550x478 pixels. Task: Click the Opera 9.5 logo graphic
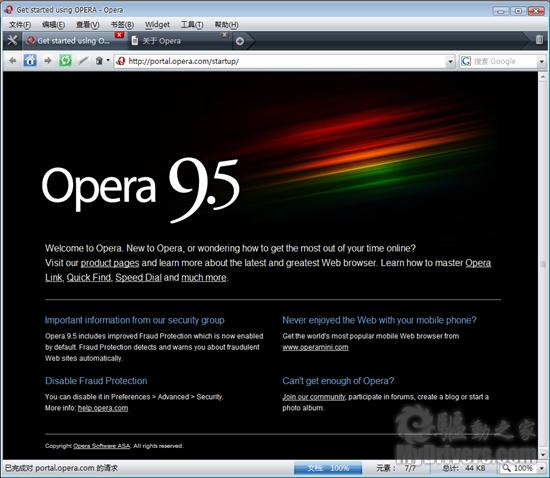pyautogui.click(x=141, y=189)
